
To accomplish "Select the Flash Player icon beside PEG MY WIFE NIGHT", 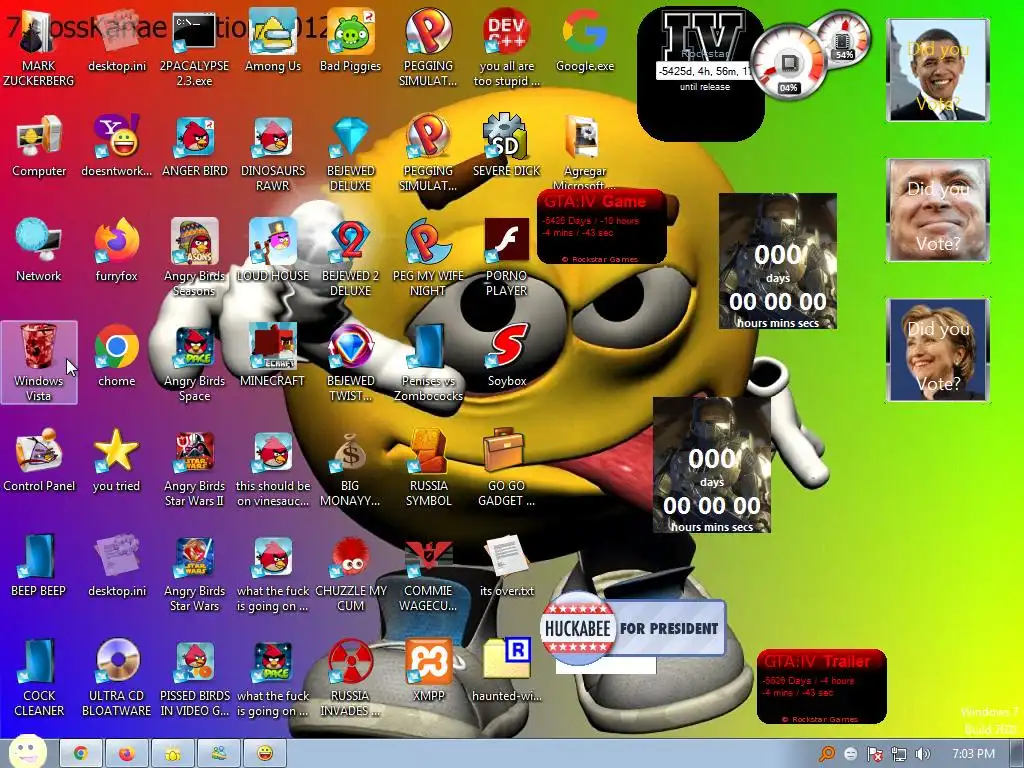I will 507,258.
